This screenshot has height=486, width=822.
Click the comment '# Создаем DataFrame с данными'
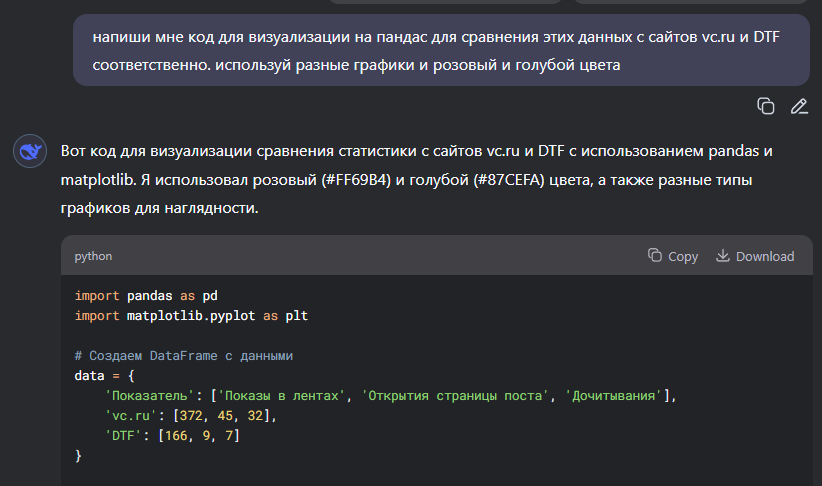coord(183,355)
